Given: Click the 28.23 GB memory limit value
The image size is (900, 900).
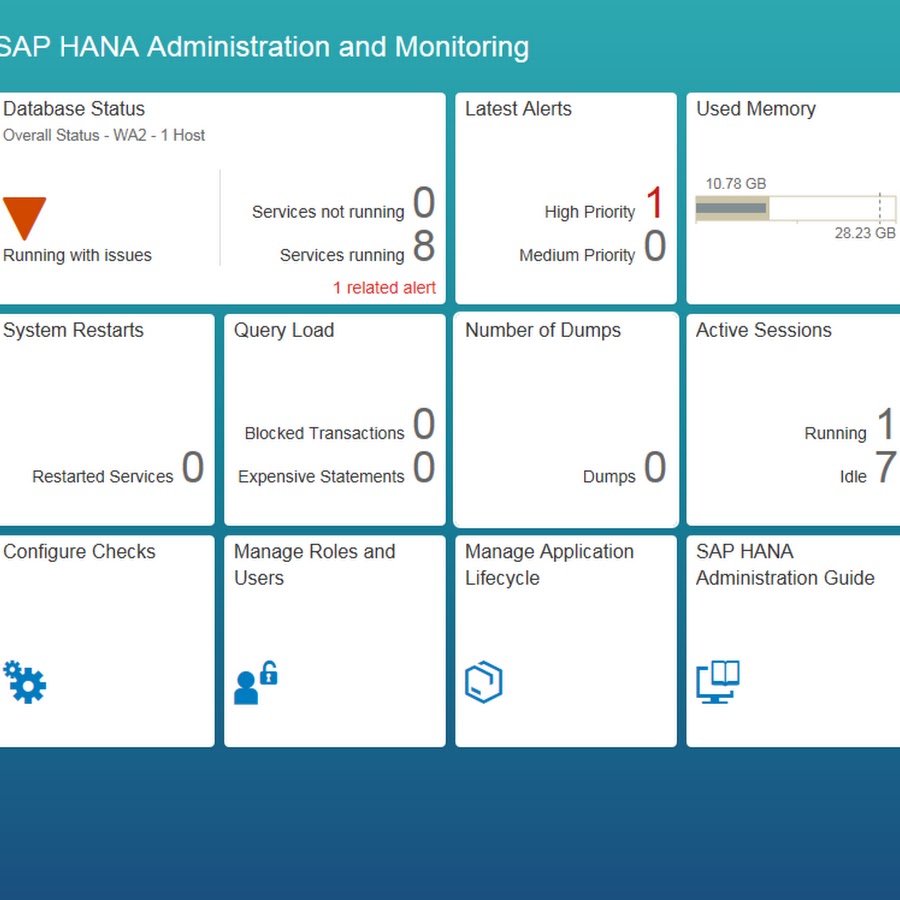Looking at the screenshot, I should [865, 233].
